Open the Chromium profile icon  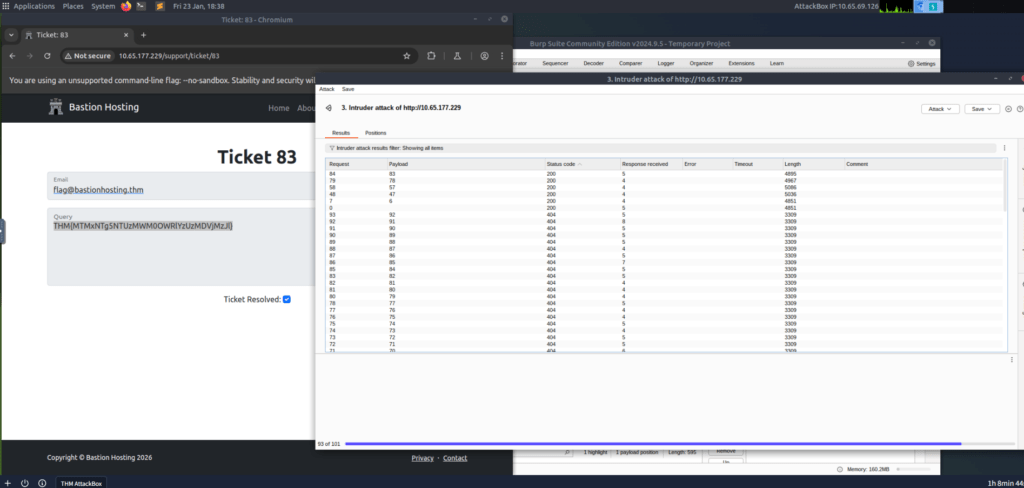(x=484, y=56)
